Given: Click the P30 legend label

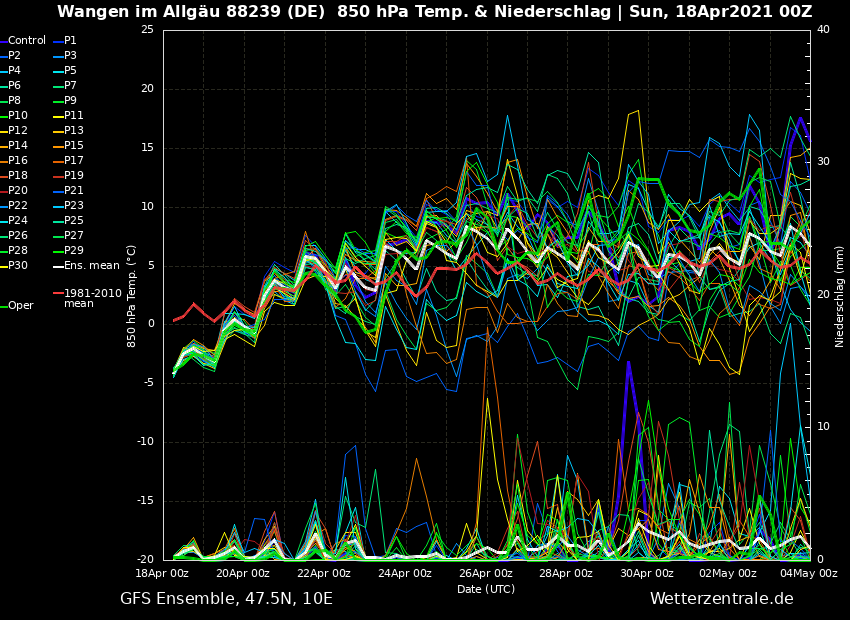Looking at the screenshot, I should coord(18,266).
